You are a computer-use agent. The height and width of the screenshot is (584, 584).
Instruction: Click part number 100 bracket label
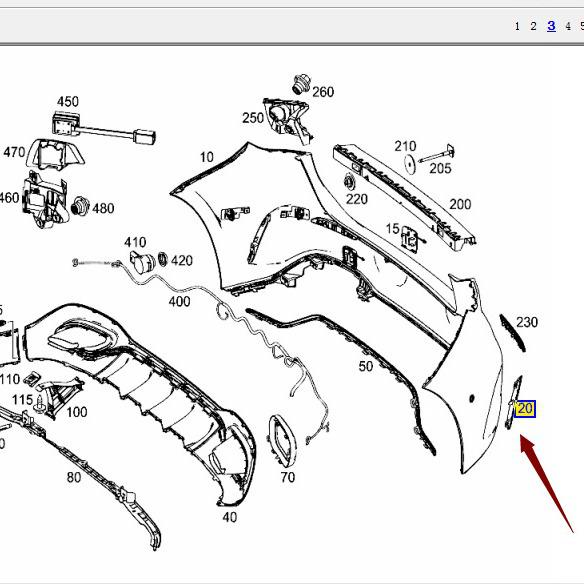point(77,412)
